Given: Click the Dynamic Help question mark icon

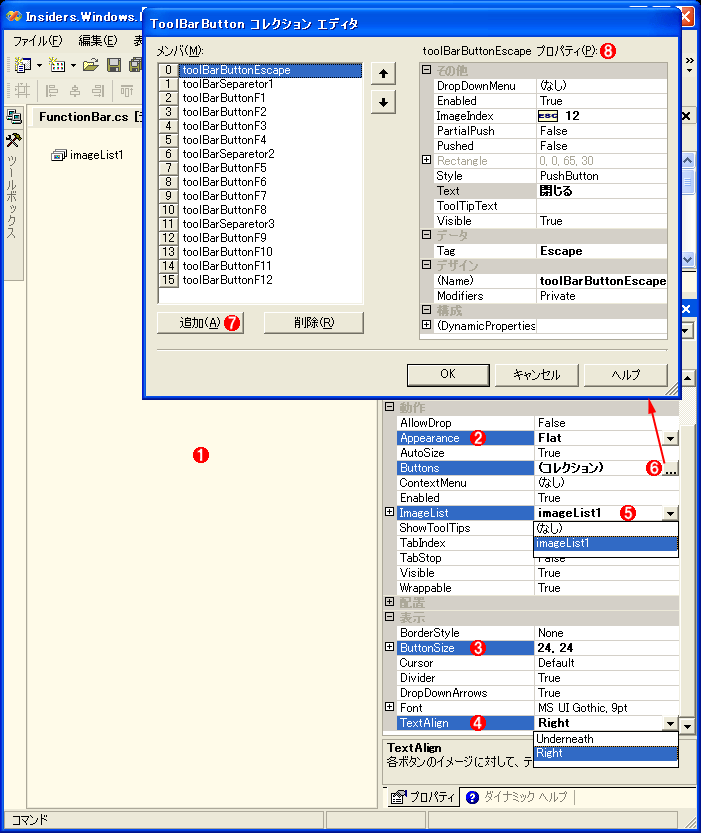Looking at the screenshot, I should [472, 797].
